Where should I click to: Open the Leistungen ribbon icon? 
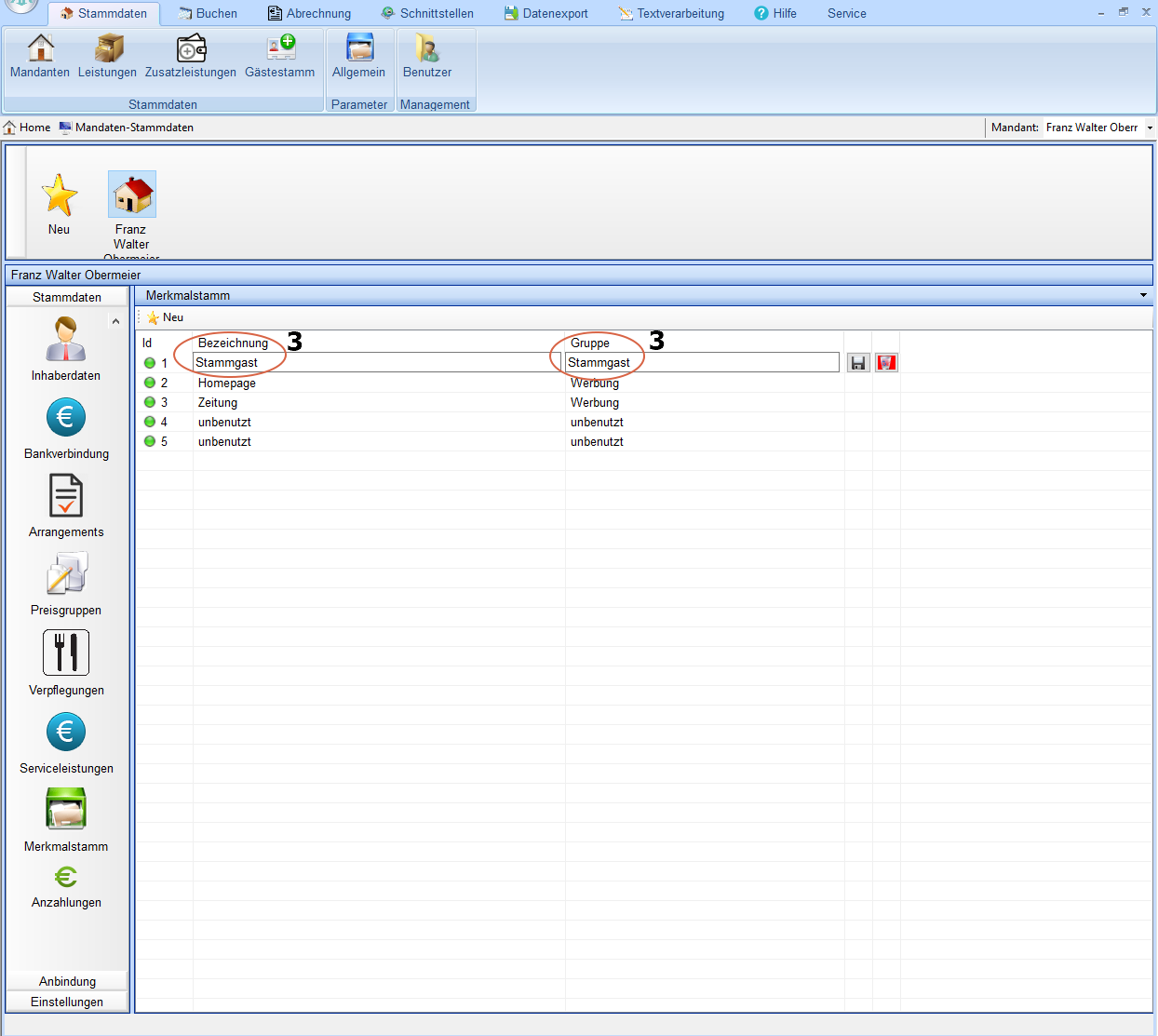coord(108,56)
